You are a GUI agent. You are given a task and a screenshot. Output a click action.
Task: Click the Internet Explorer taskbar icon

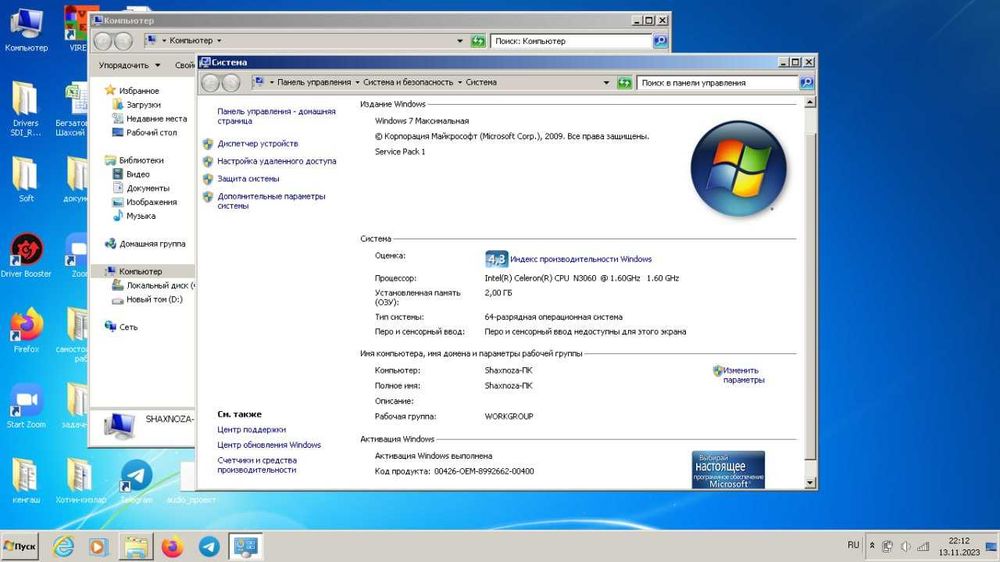pyautogui.click(x=63, y=546)
